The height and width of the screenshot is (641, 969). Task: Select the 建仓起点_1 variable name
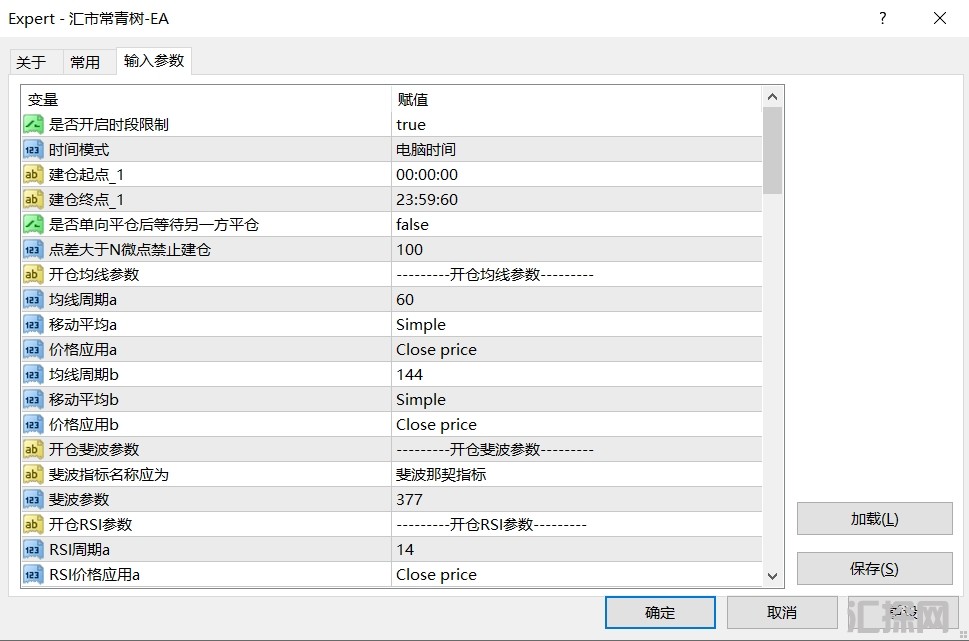click(87, 175)
